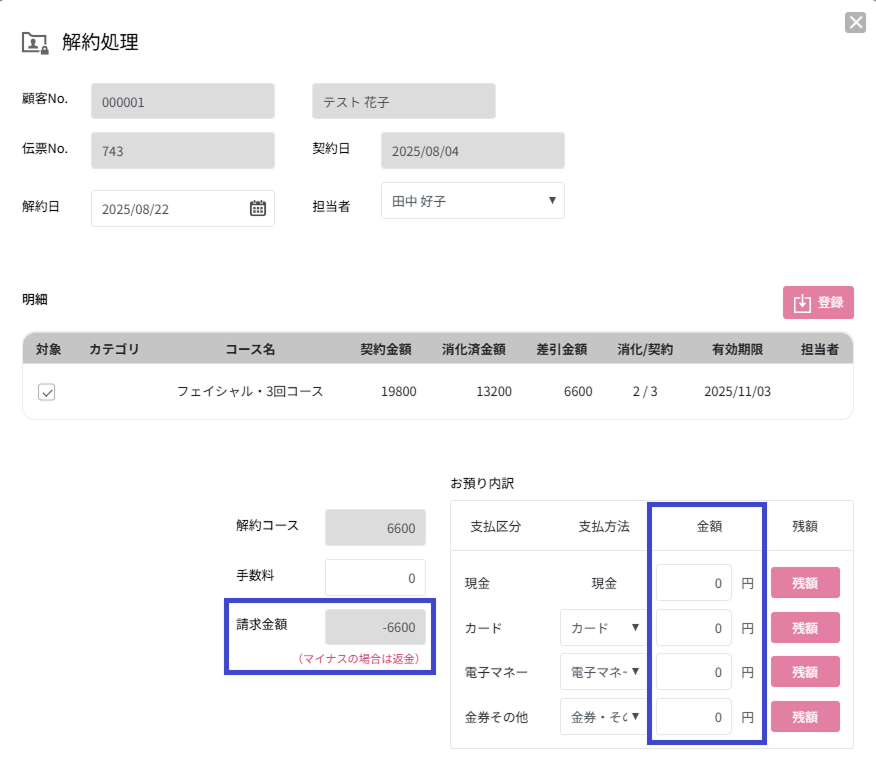
Task: Click the 解約日 date input field
Action: (168, 209)
